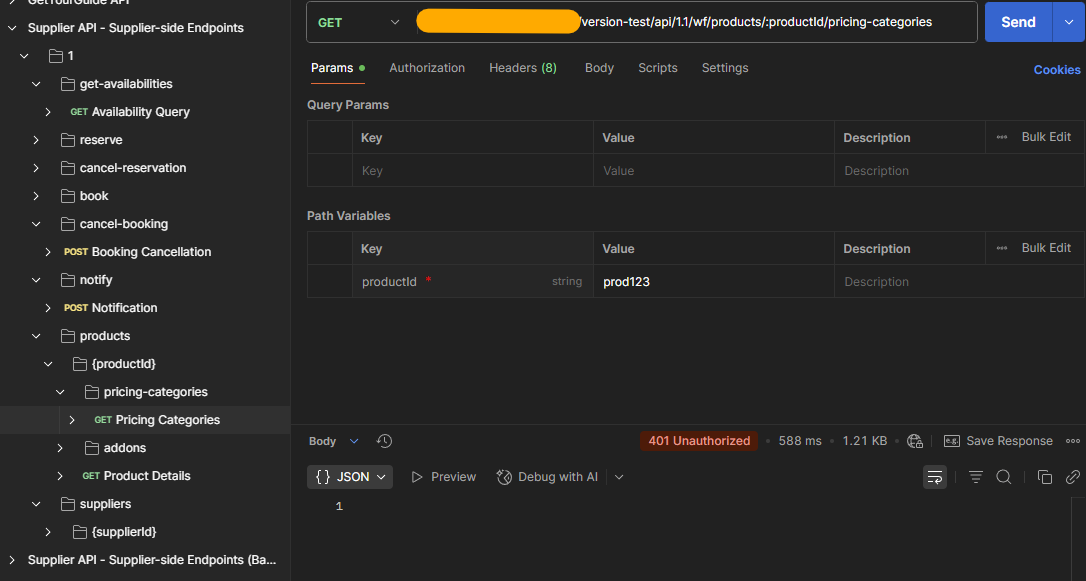Select the Pricing Categories GET request
Image resolution: width=1086 pixels, height=581 pixels.
pos(157,420)
